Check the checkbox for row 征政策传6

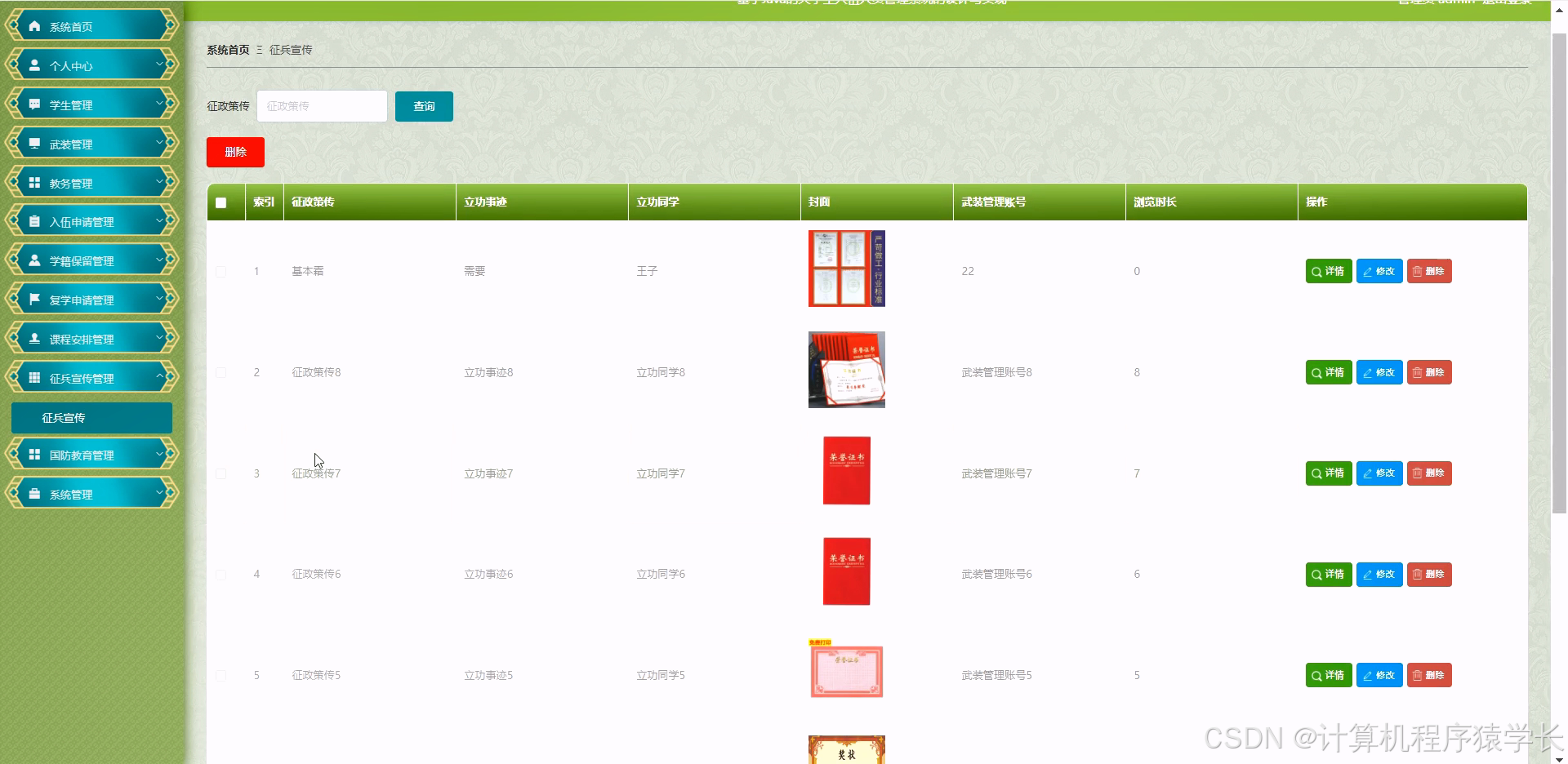click(x=220, y=574)
